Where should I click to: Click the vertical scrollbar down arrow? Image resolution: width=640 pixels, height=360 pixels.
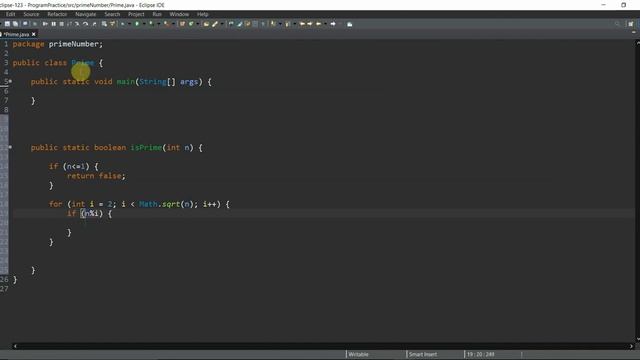tap(638, 339)
